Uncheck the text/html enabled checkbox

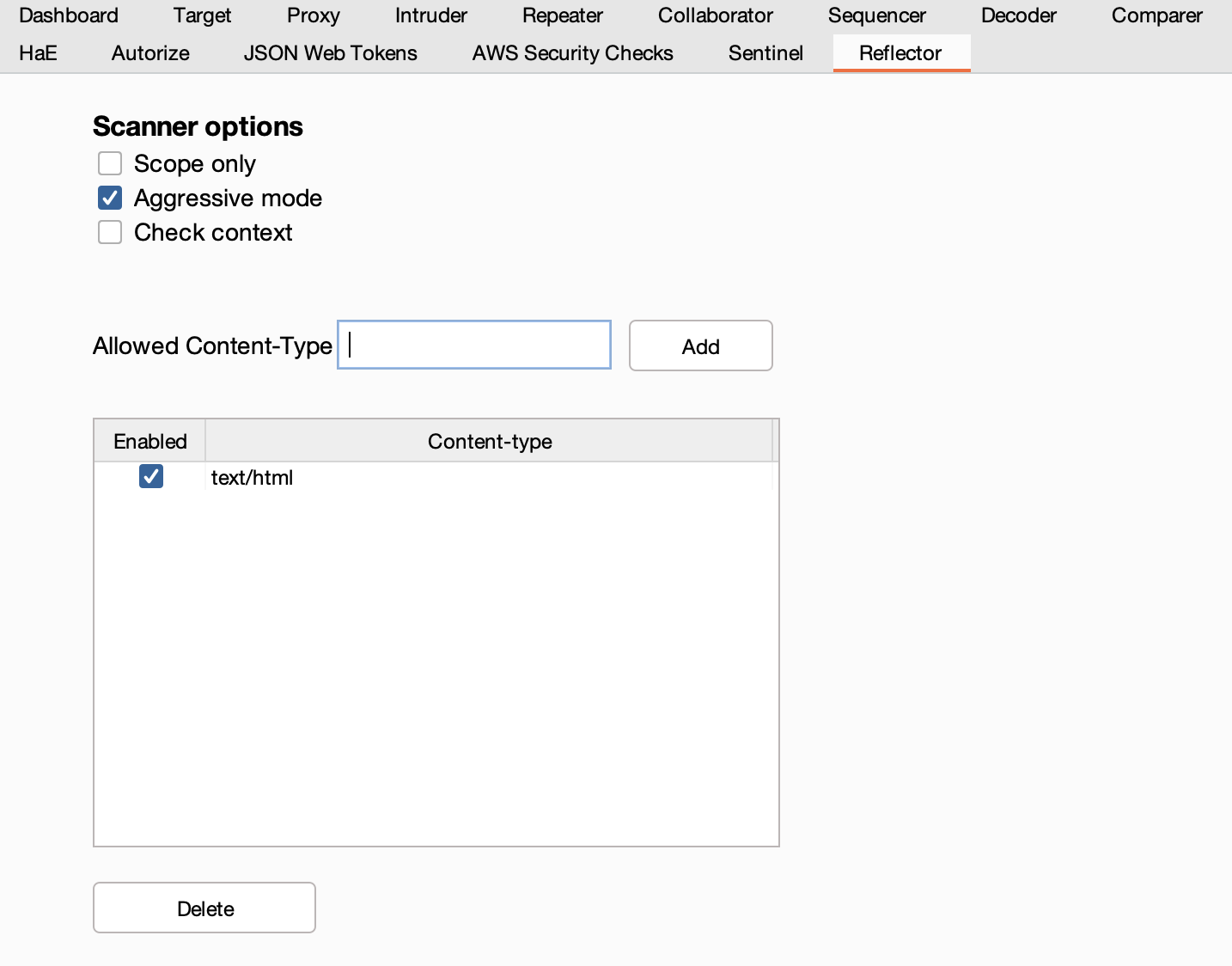coord(151,476)
